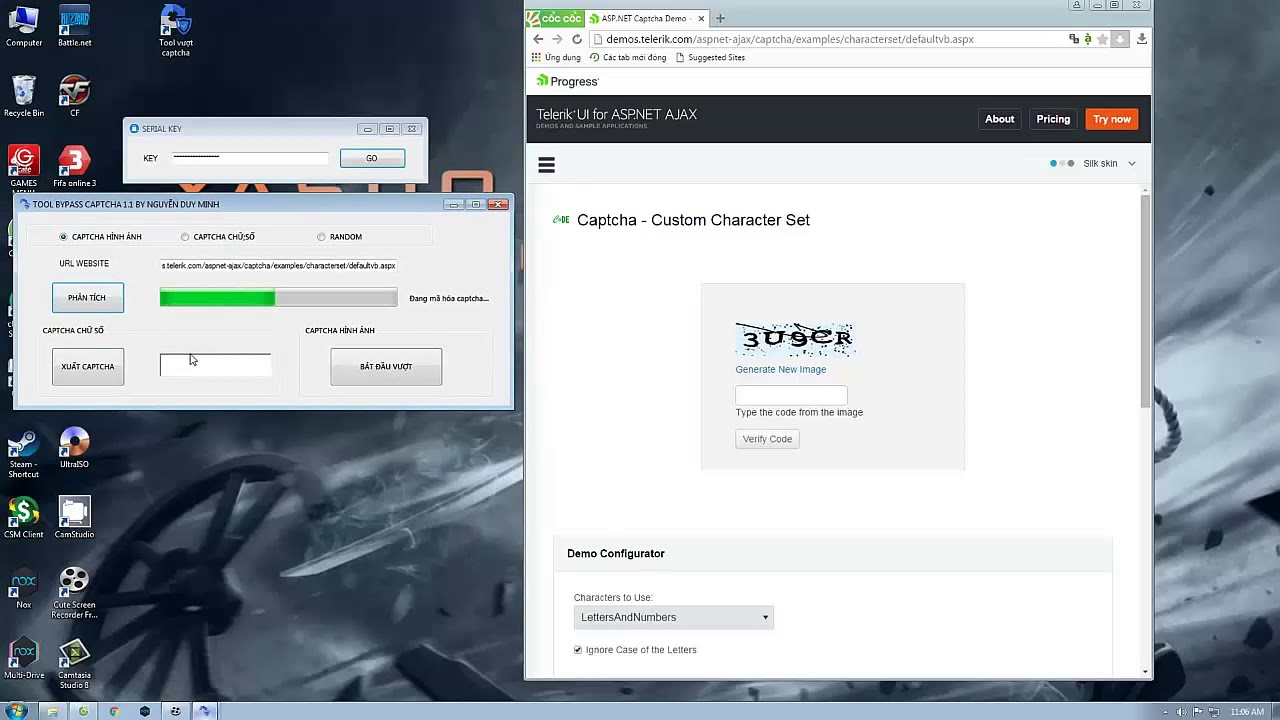Click the KEY input field
The height and width of the screenshot is (720, 1280).
(250, 158)
